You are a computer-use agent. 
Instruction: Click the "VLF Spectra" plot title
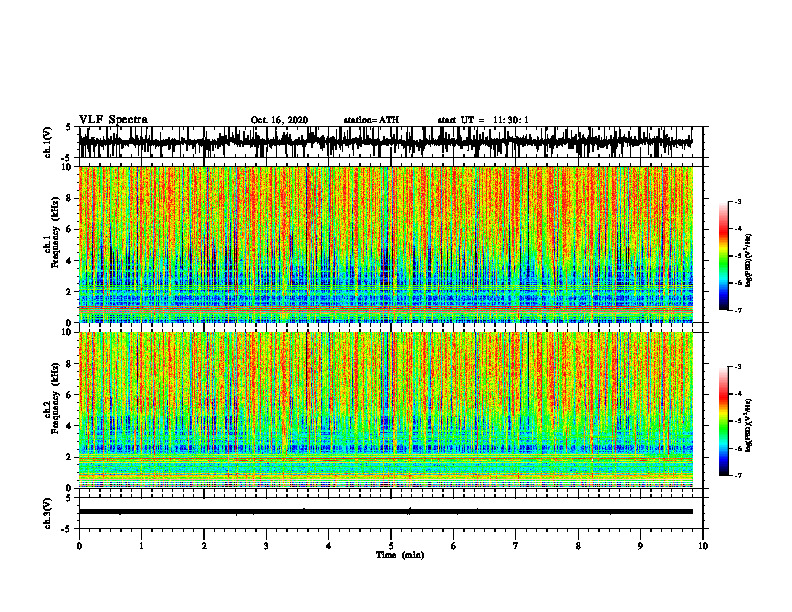[113, 120]
